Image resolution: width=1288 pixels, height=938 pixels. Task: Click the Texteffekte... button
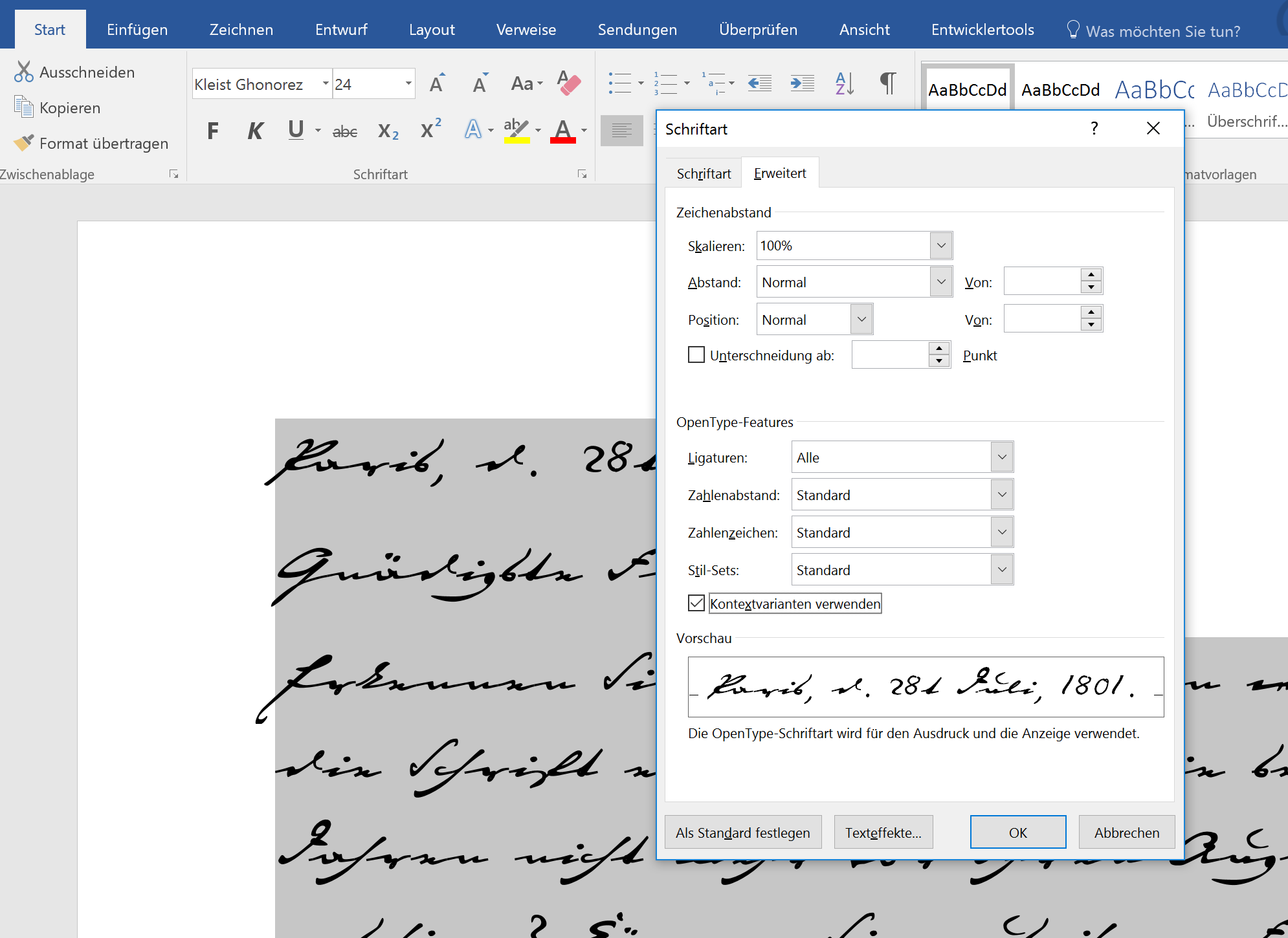tap(883, 833)
